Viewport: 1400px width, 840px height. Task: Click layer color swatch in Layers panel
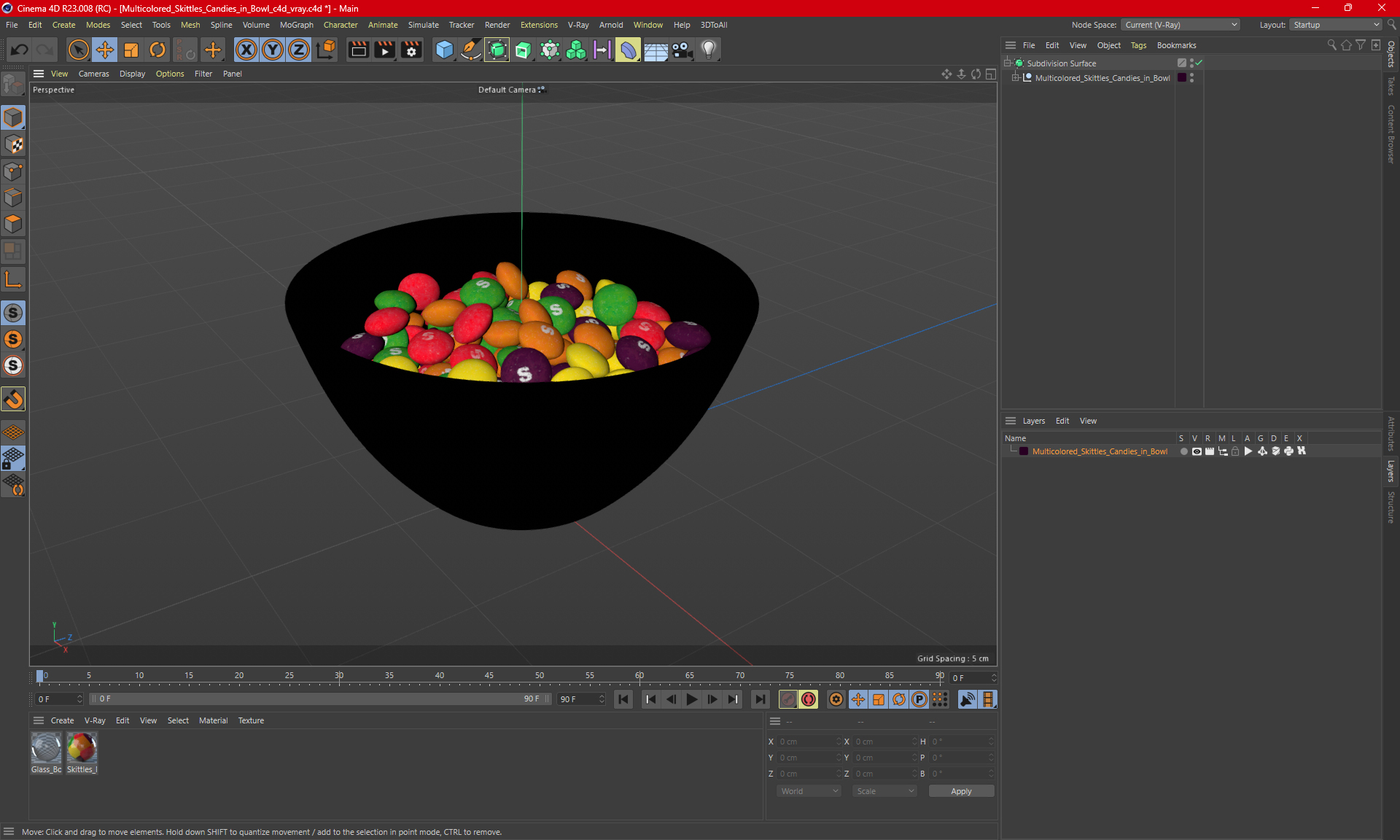click(1024, 451)
